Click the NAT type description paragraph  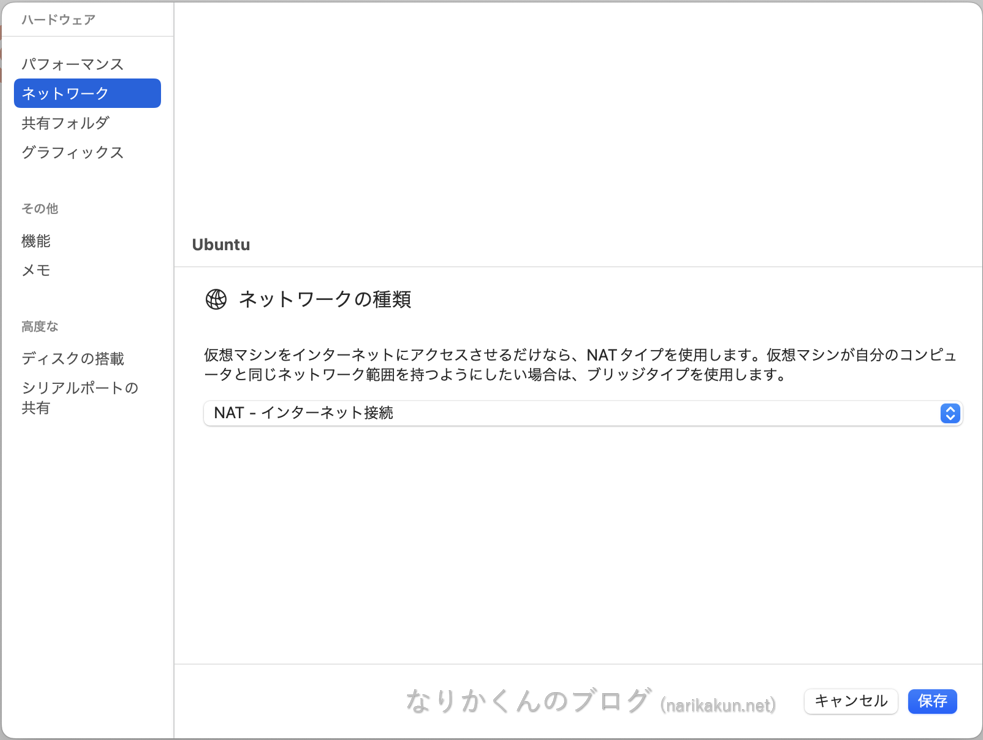click(x=580, y=365)
